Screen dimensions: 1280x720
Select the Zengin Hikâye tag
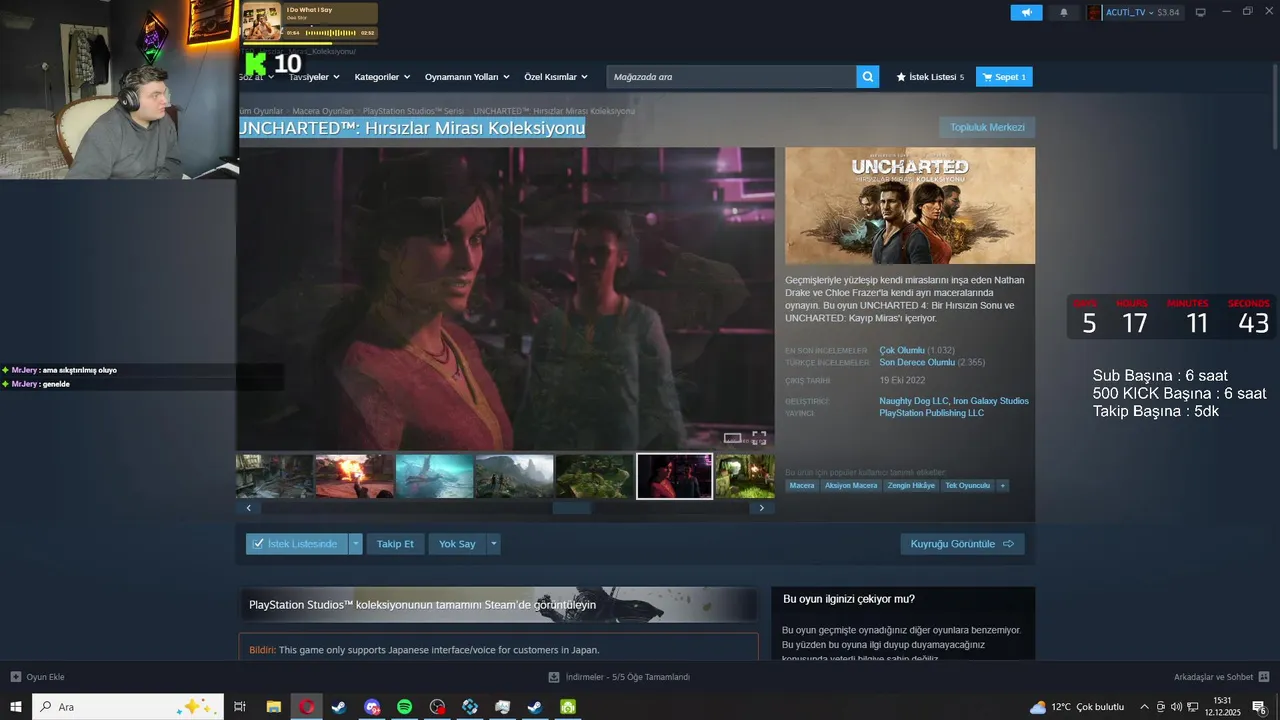(x=911, y=486)
